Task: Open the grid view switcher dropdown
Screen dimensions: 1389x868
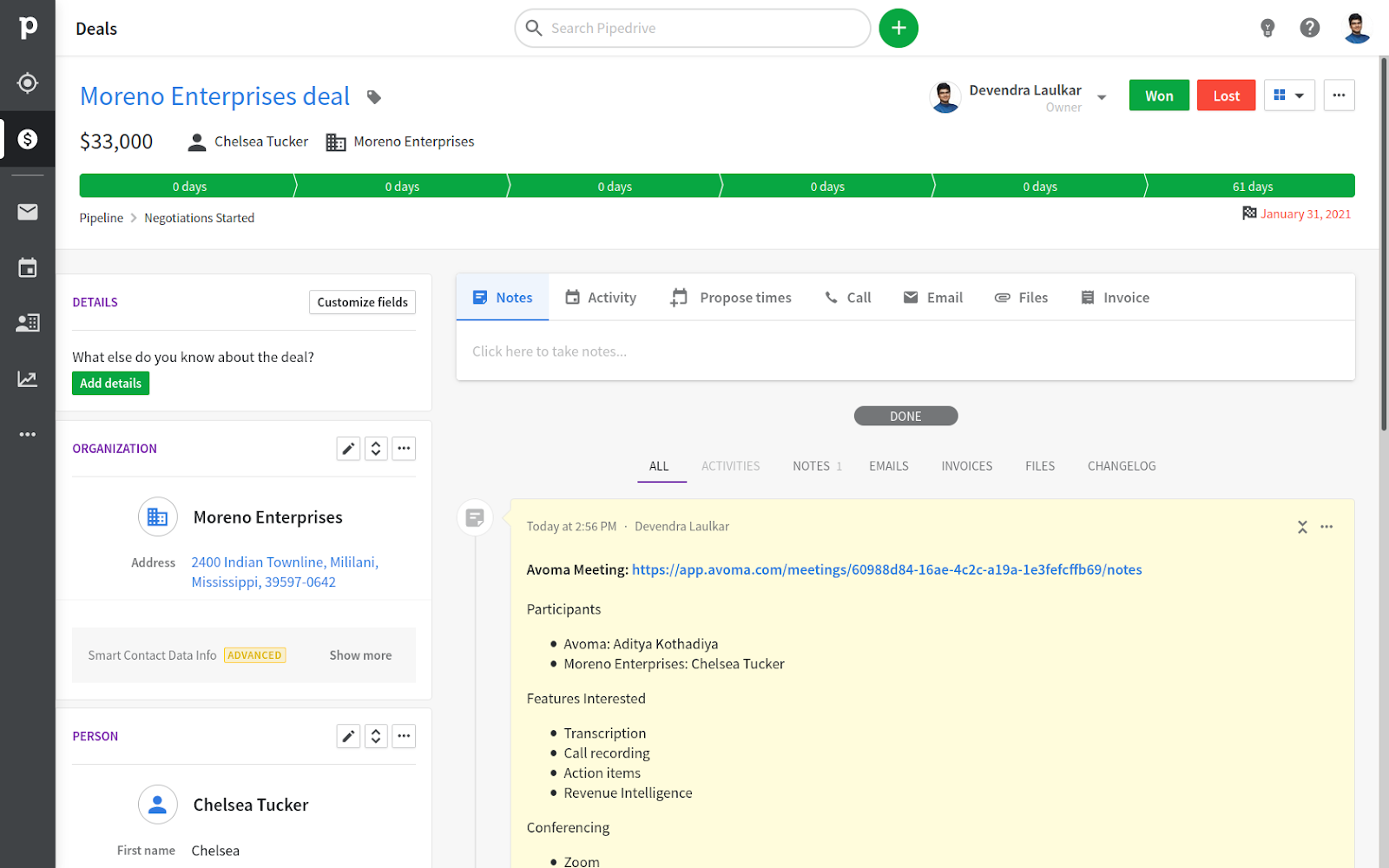Action: pos(1289,95)
